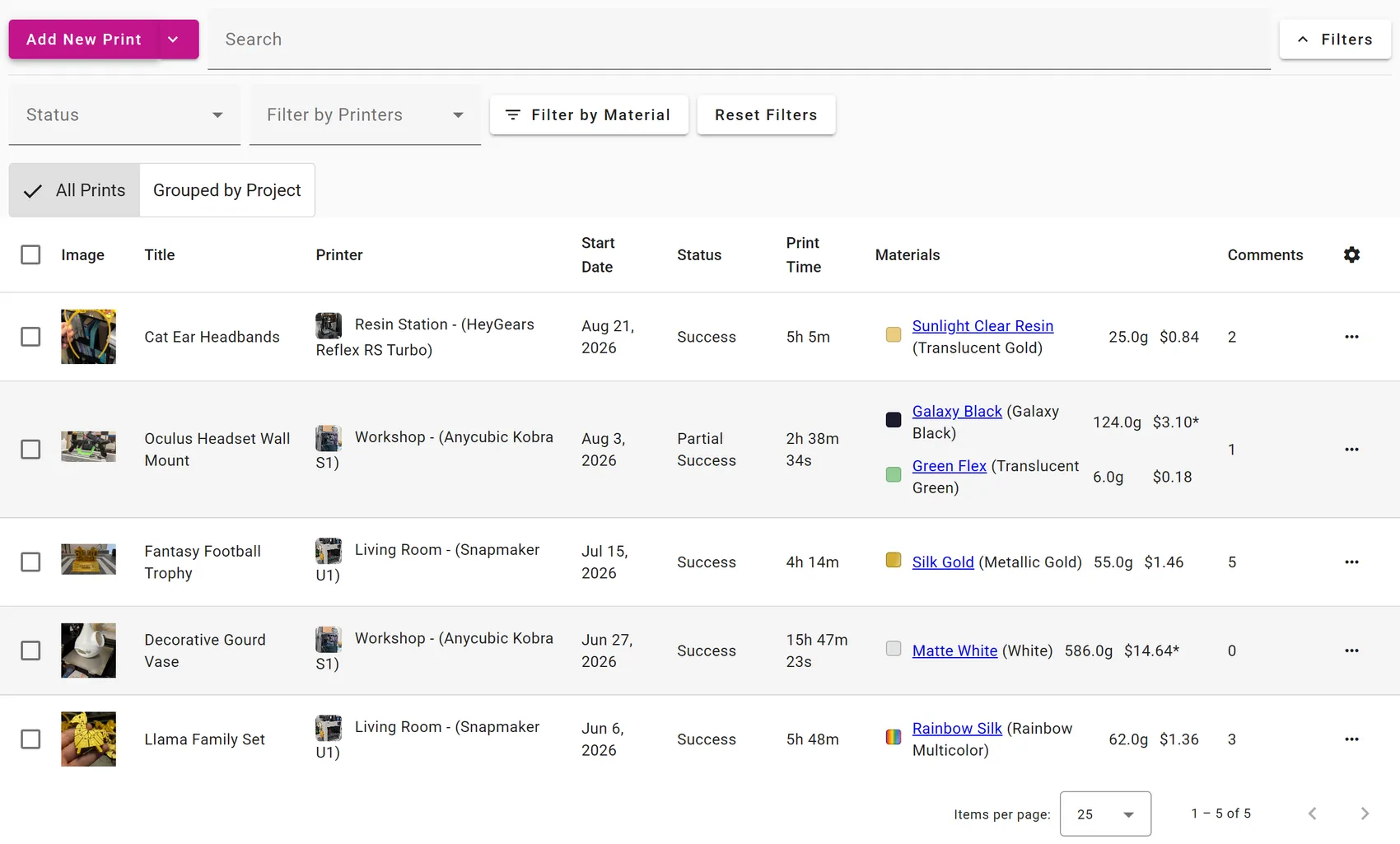Check the Cat Ear Headbands row
This screenshot has width=1400, height=844.
(x=30, y=337)
